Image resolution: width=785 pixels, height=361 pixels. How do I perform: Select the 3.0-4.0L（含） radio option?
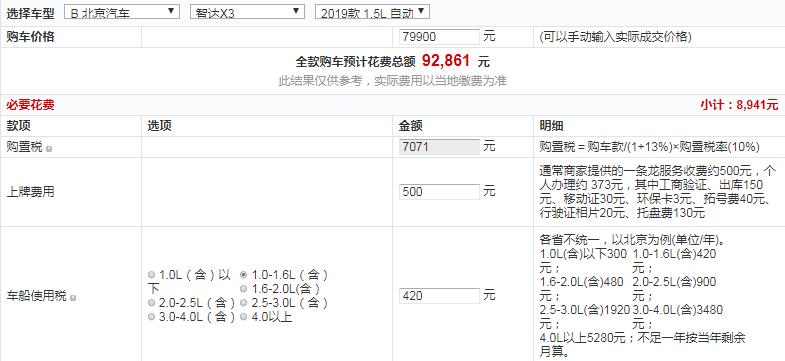[x=152, y=317]
